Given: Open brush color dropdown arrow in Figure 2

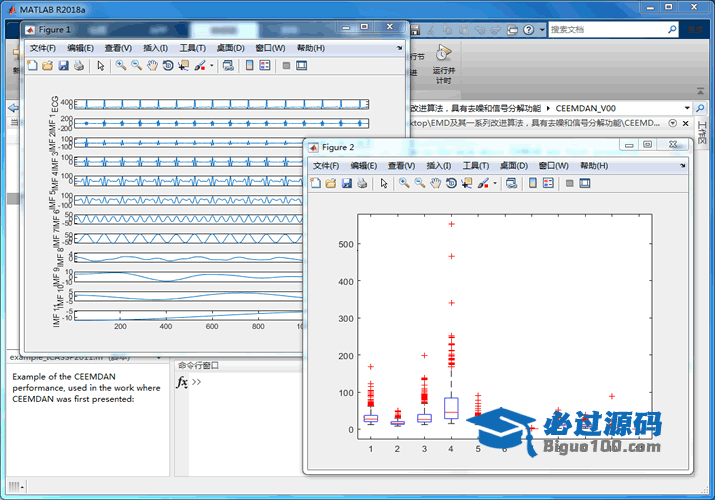Looking at the screenshot, I should point(495,183).
